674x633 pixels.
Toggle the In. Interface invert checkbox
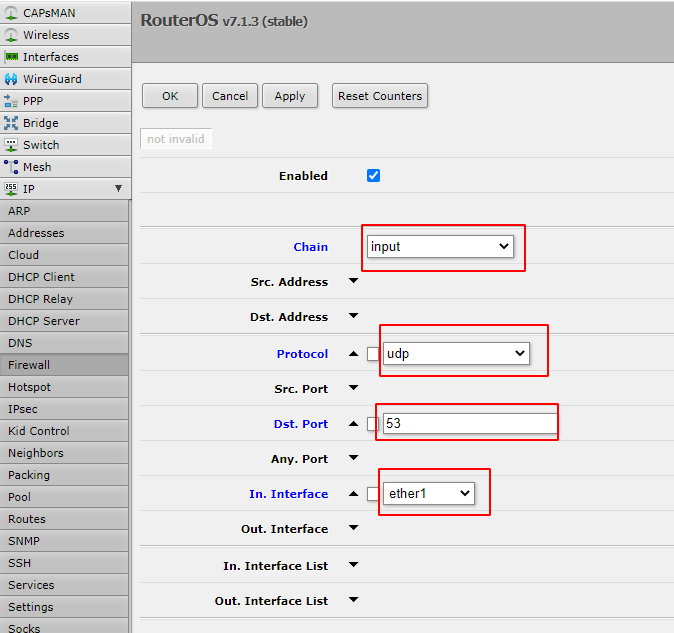point(373,494)
